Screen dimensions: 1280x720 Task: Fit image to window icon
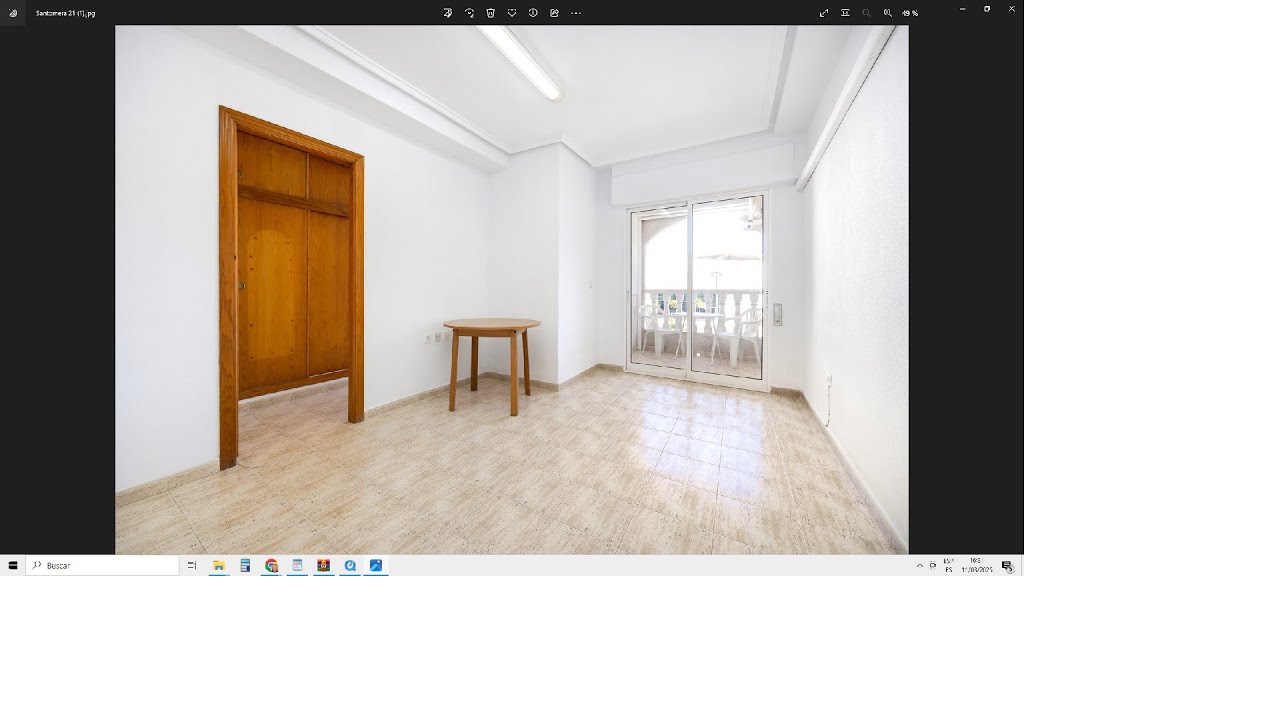[845, 13]
